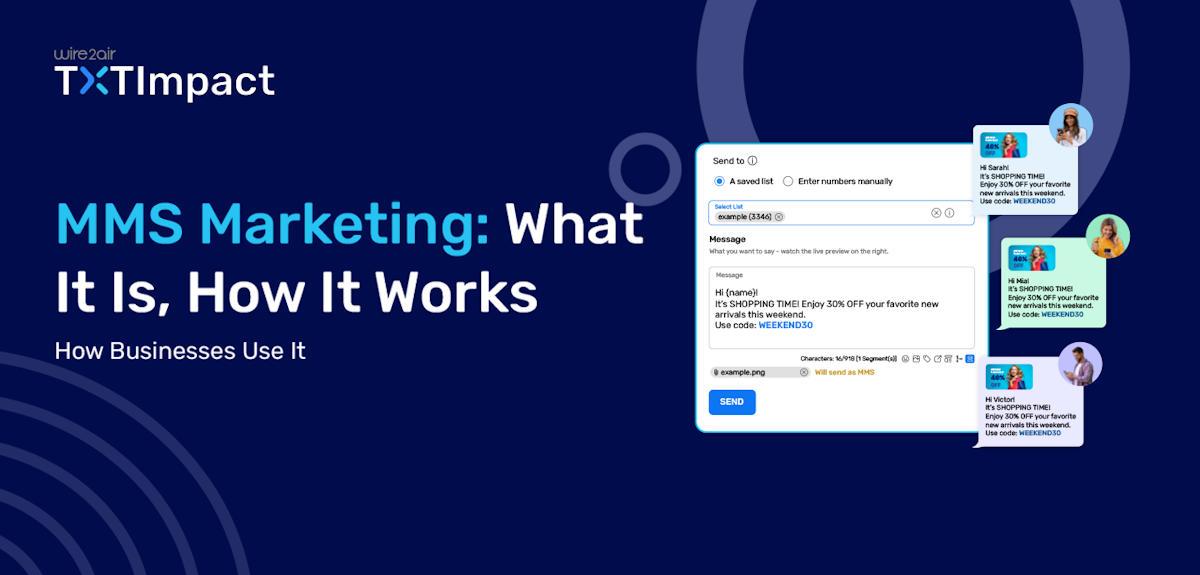1200x575 pixels.
Task: Click the info icon inside the Select List field
Action: pyautogui.click(x=950, y=213)
